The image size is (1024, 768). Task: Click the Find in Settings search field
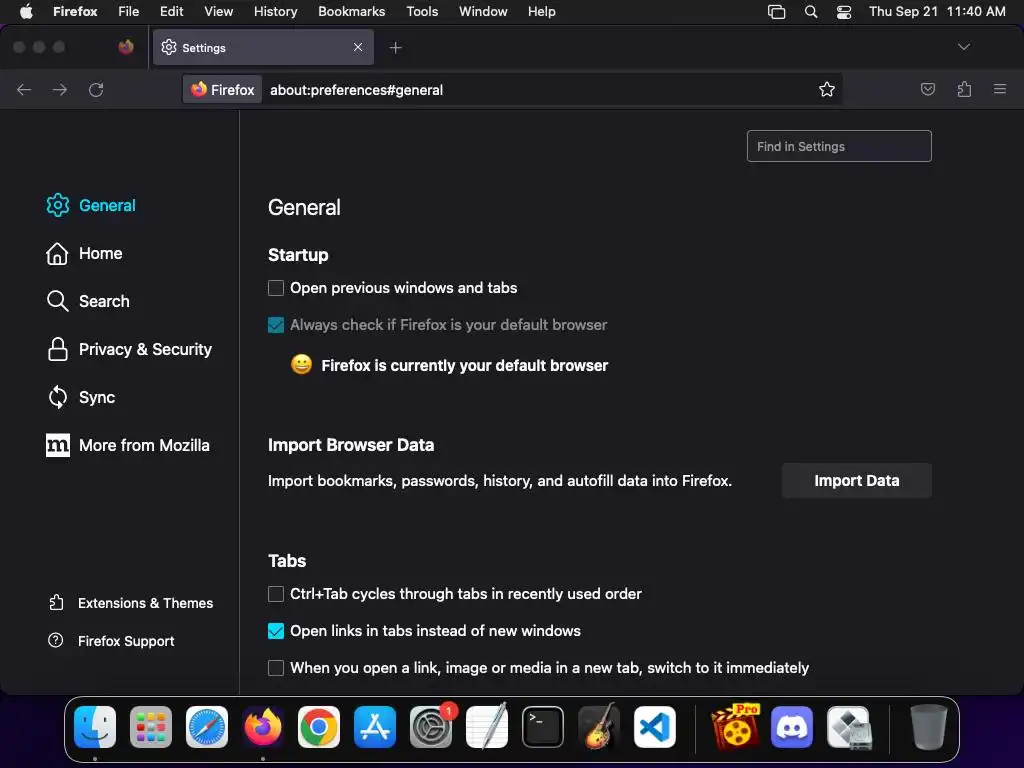click(839, 146)
